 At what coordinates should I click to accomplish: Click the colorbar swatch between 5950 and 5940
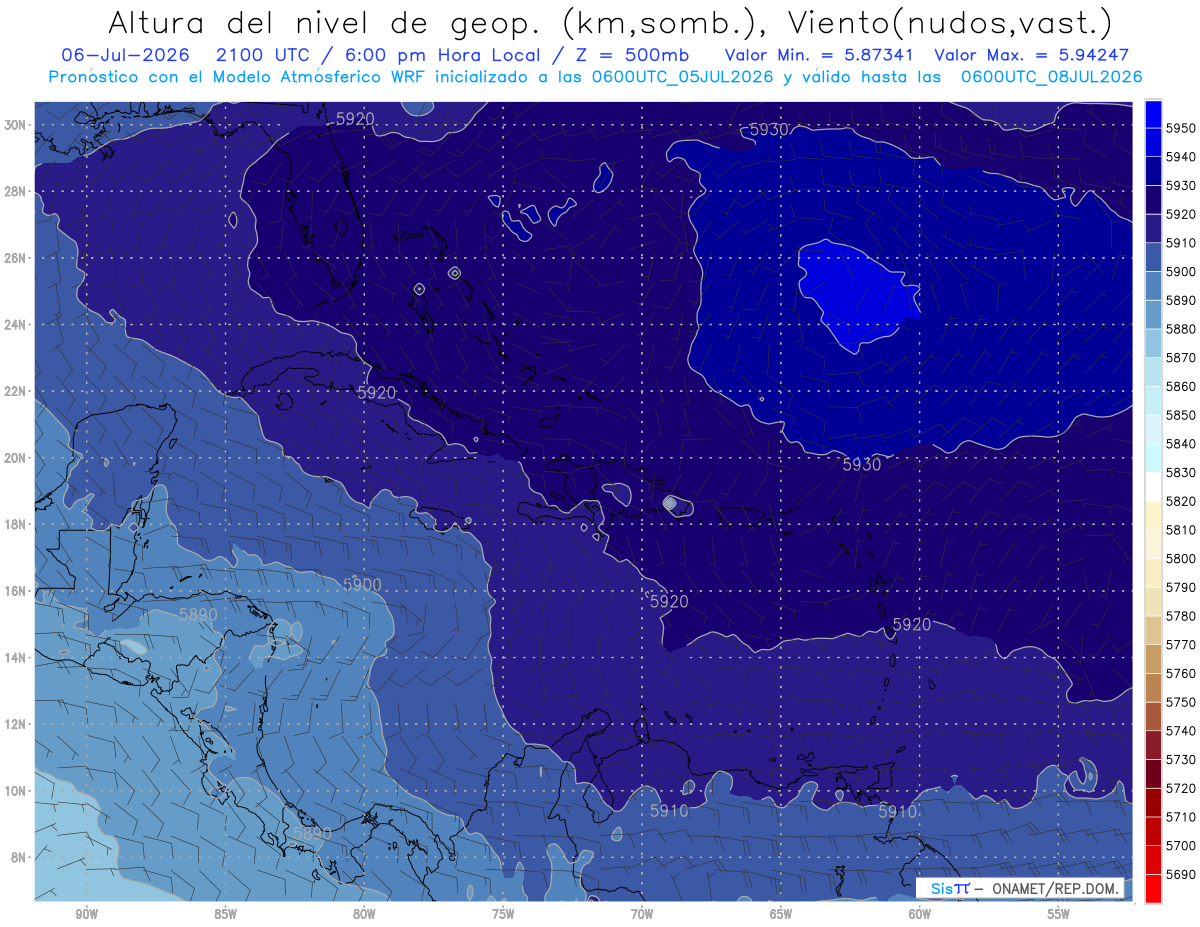pyautogui.click(x=1153, y=142)
